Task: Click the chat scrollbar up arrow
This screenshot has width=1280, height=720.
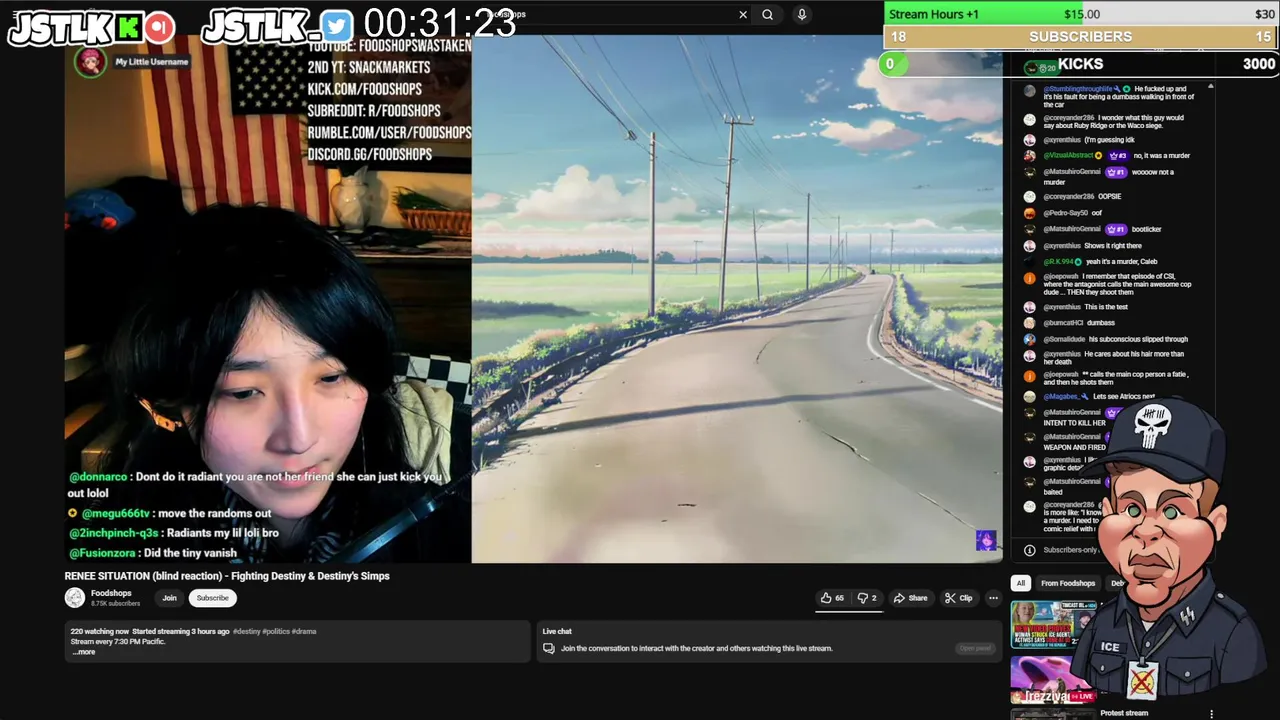Action: (x=1210, y=87)
